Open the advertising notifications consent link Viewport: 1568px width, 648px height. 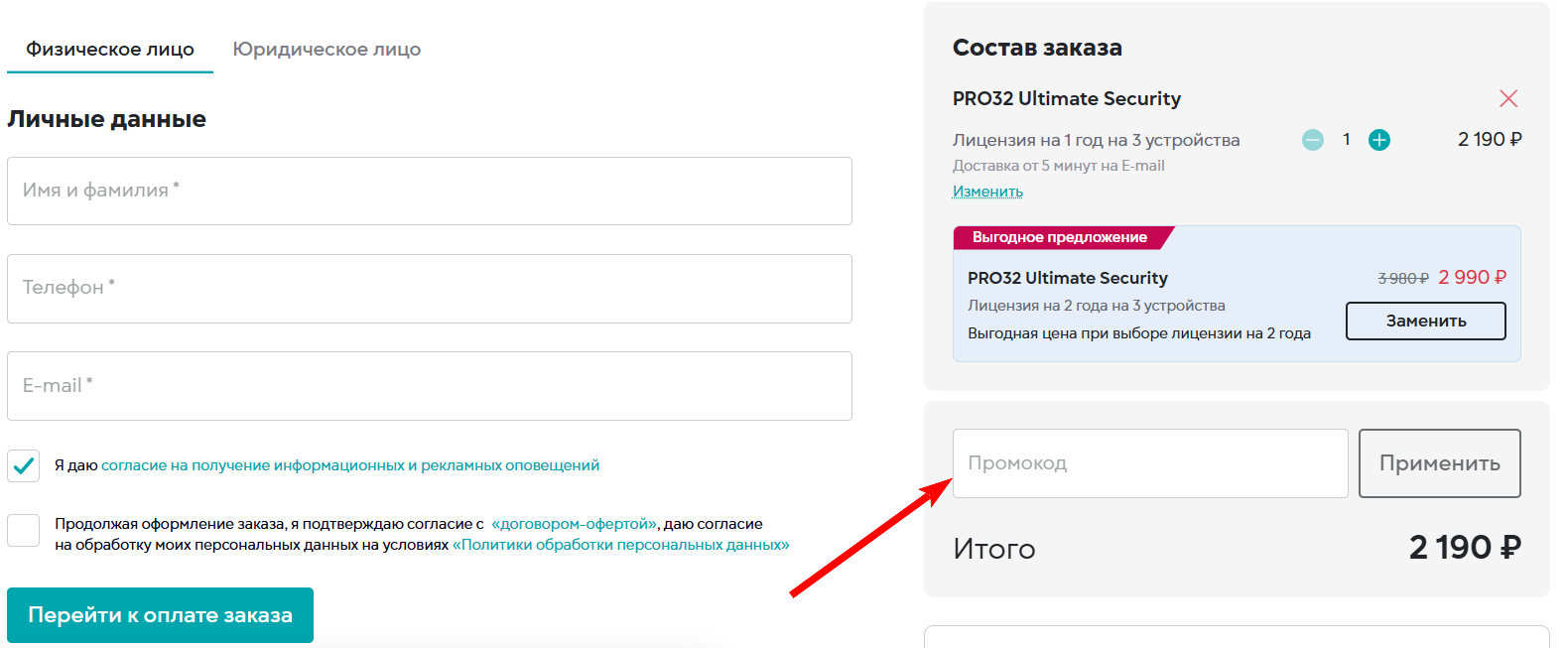(350, 465)
